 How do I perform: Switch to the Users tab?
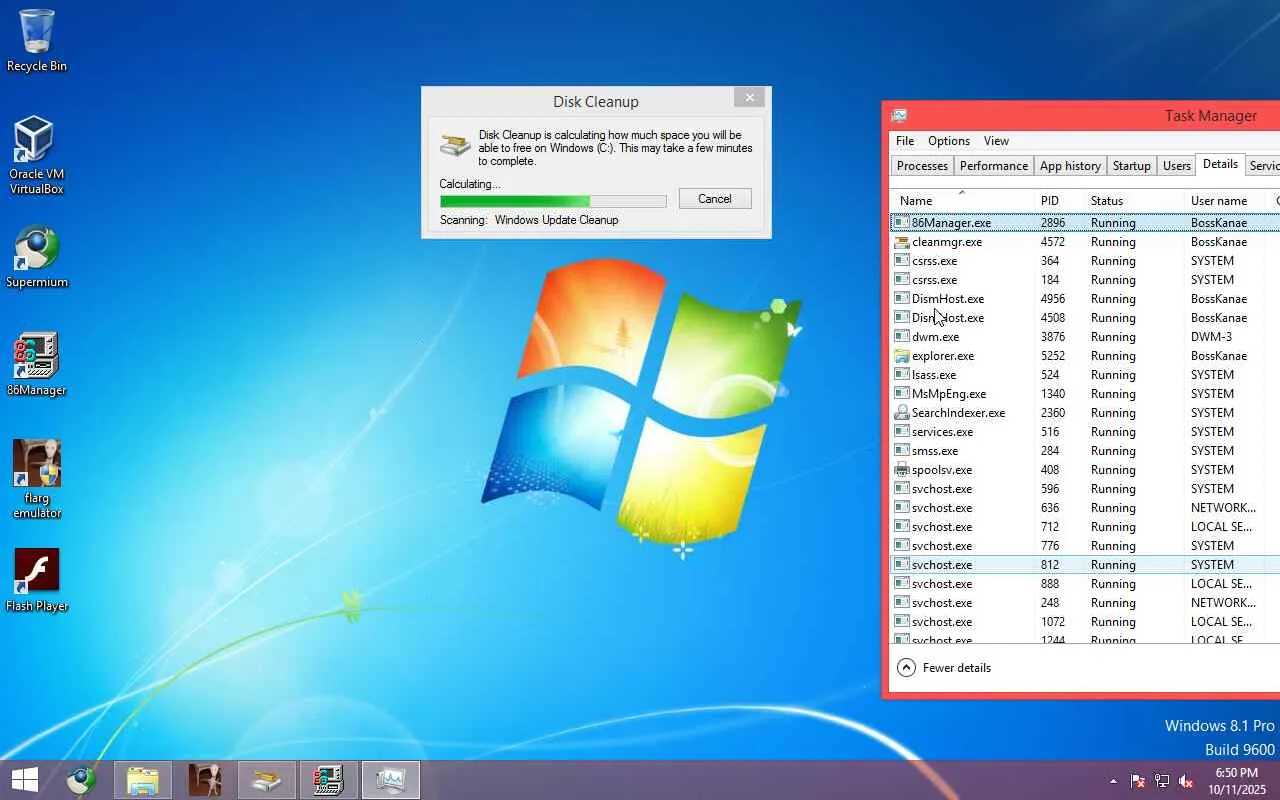point(1177,166)
